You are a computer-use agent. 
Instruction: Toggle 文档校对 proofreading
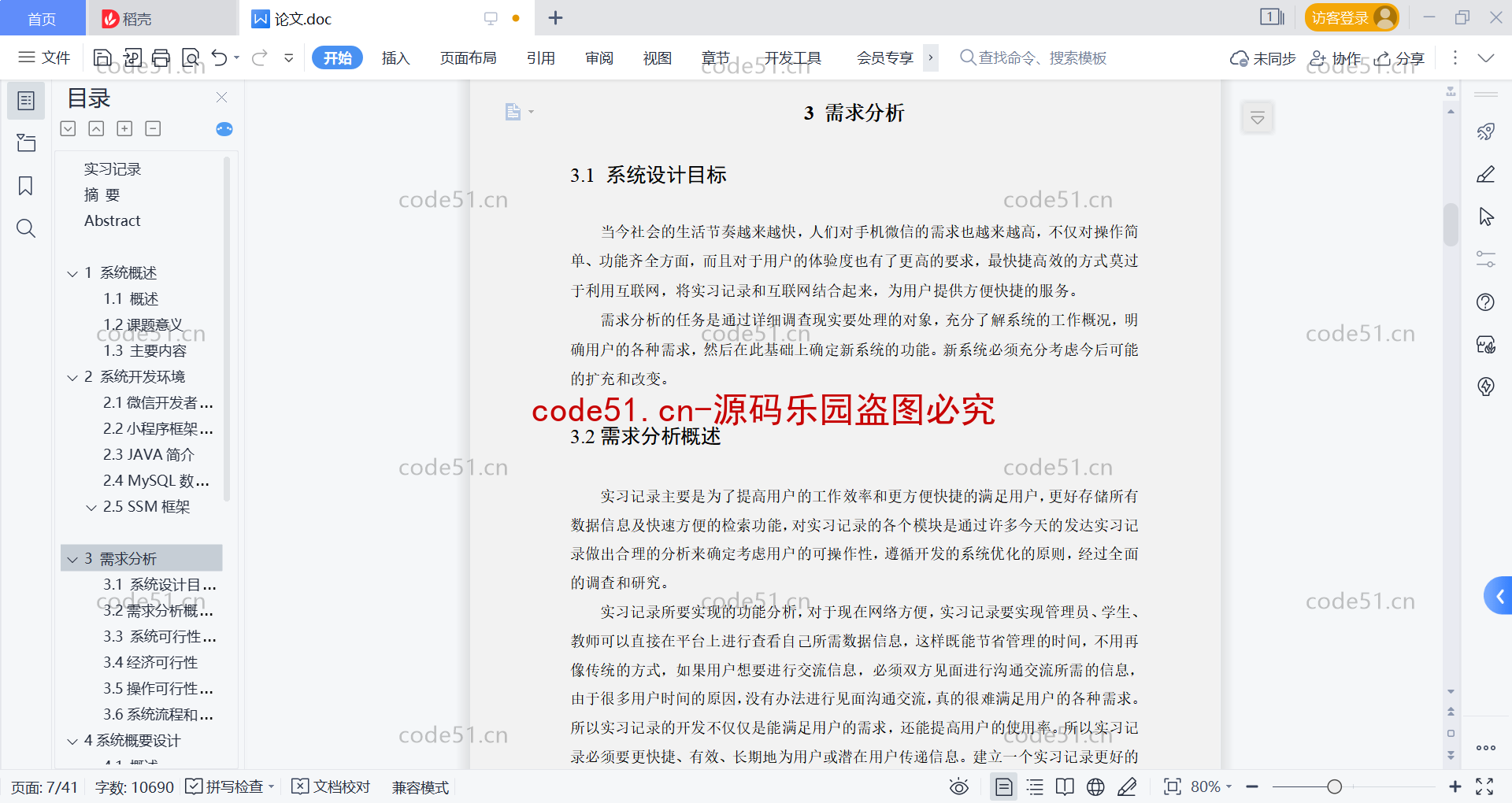(x=331, y=786)
